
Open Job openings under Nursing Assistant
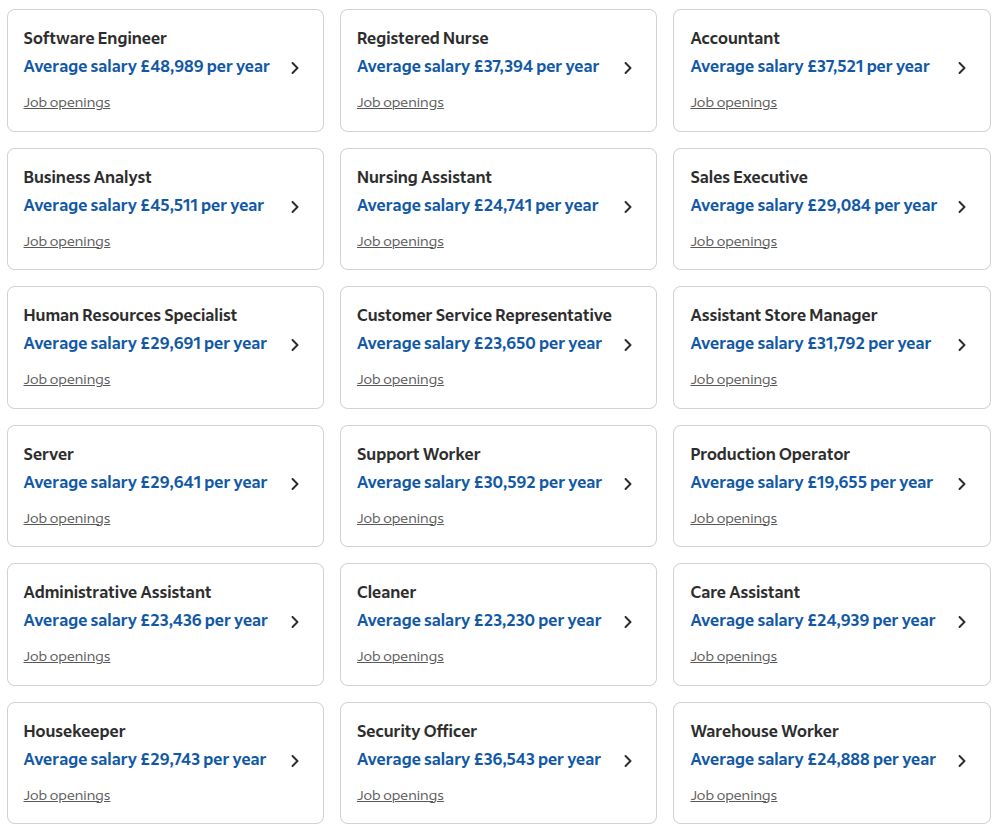pos(400,242)
